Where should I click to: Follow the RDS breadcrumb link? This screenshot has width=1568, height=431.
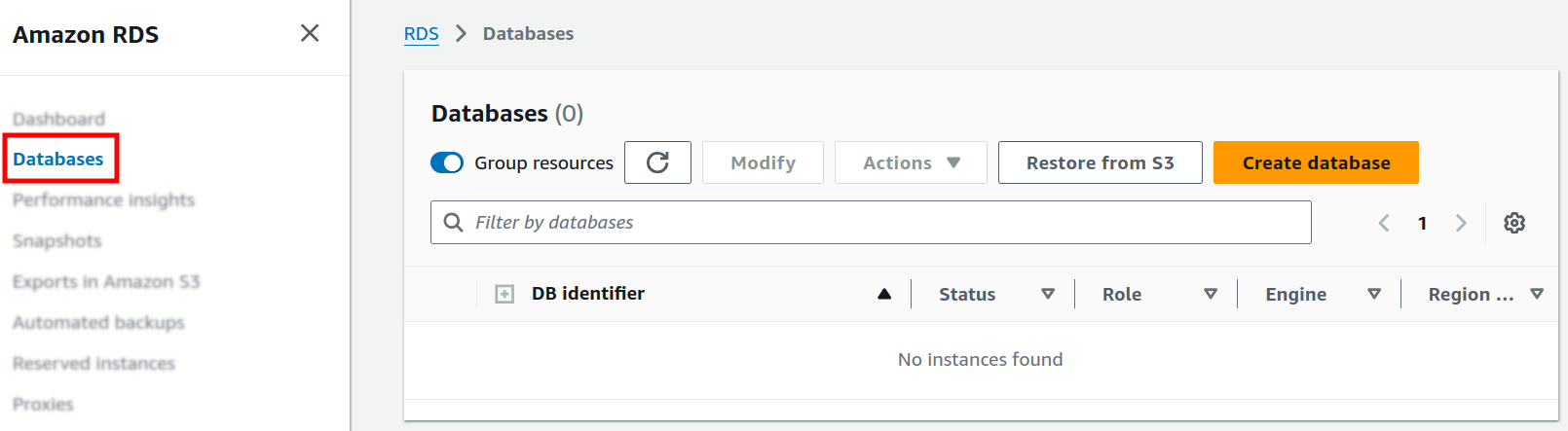(421, 34)
